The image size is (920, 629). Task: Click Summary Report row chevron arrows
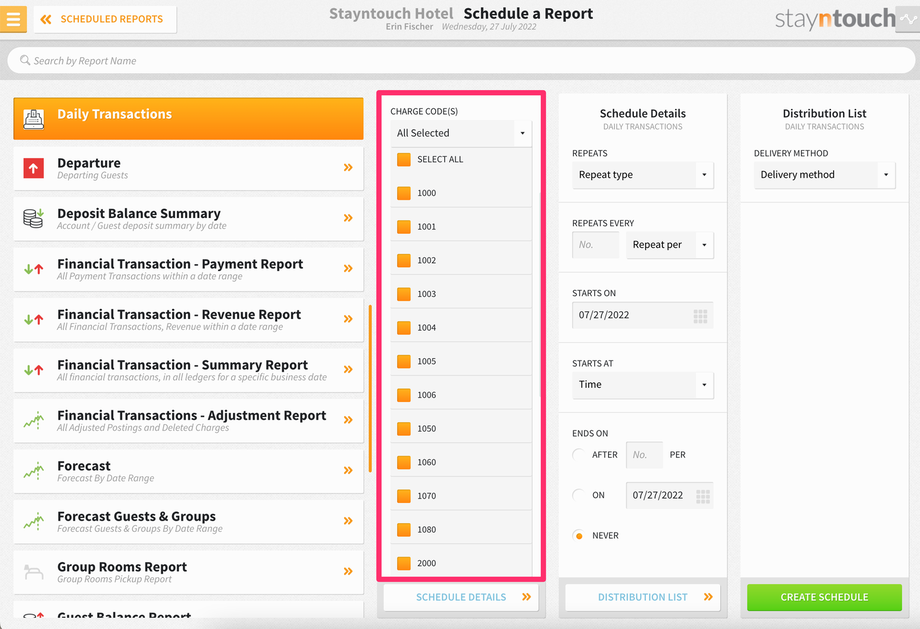[348, 369]
